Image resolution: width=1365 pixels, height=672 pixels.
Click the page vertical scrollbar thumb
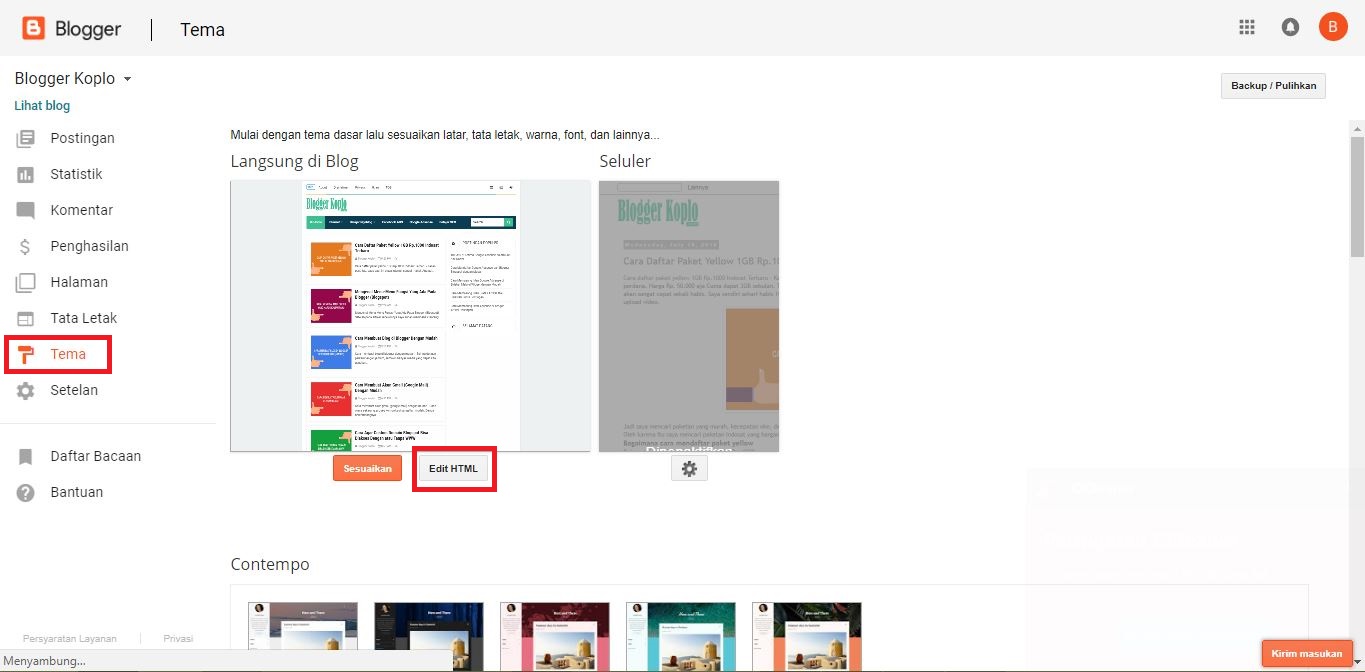coord(1357,197)
